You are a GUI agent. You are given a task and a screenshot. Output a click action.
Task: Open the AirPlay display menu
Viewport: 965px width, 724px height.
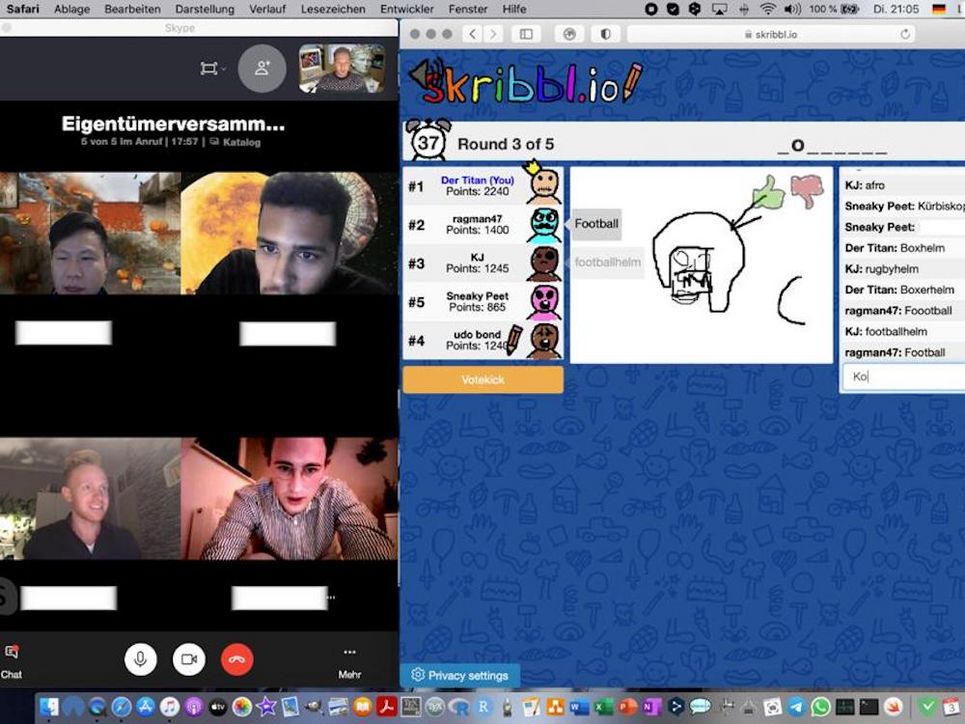(719, 9)
